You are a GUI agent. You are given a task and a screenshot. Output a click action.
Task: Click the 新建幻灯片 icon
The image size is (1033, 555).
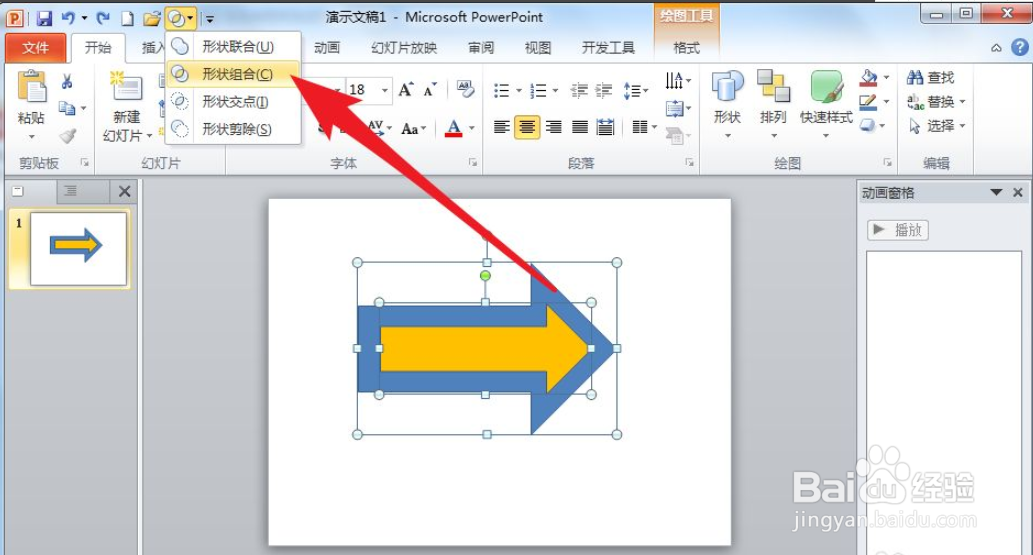(126, 87)
